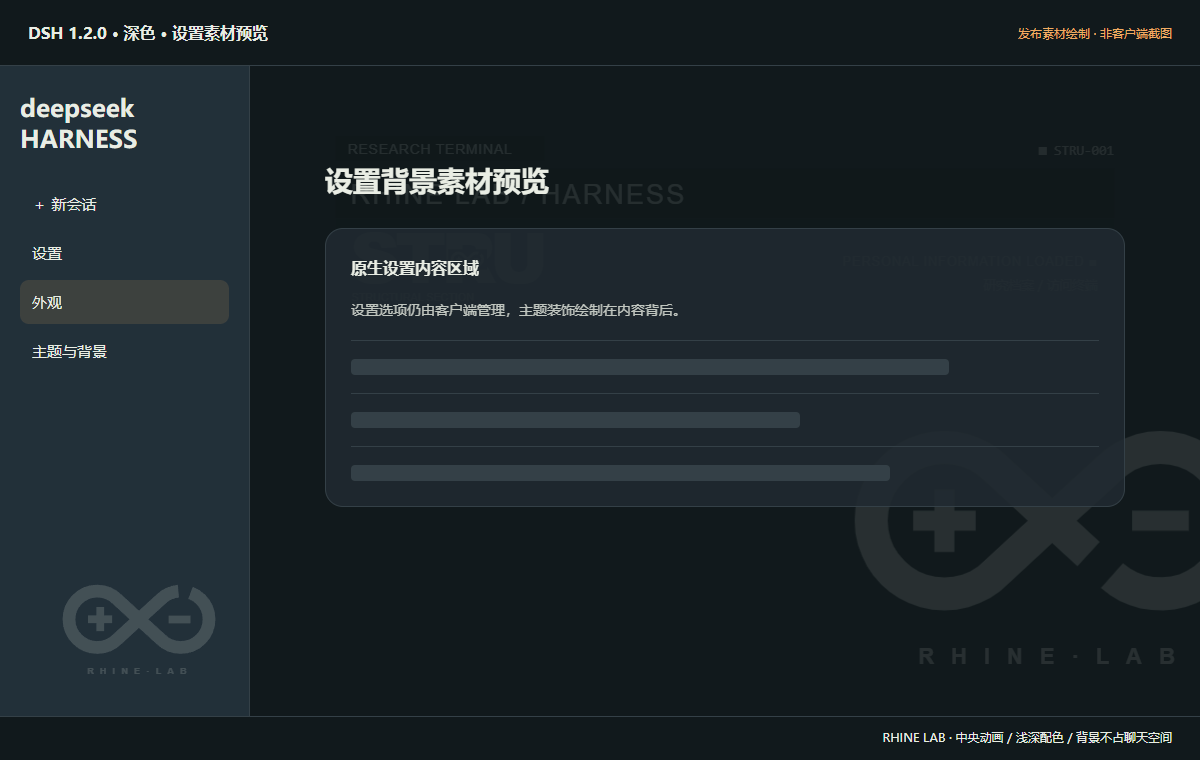Image resolution: width=1200 pixels, height=760 pixels.
Task: Click the Rhine Lab logo in the sidebar
Action: tap(139, 629)
